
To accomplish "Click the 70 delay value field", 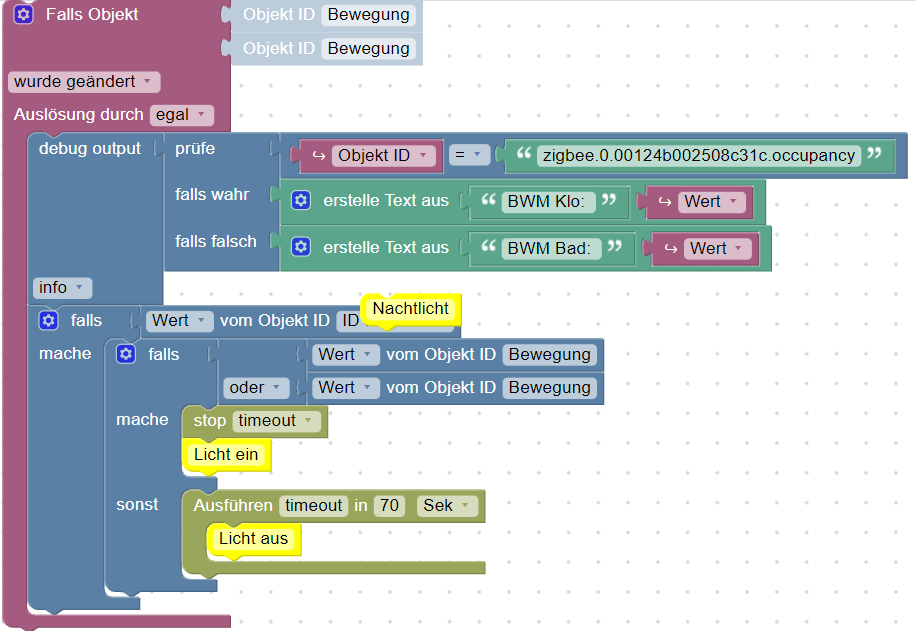I will click(389, 505).
